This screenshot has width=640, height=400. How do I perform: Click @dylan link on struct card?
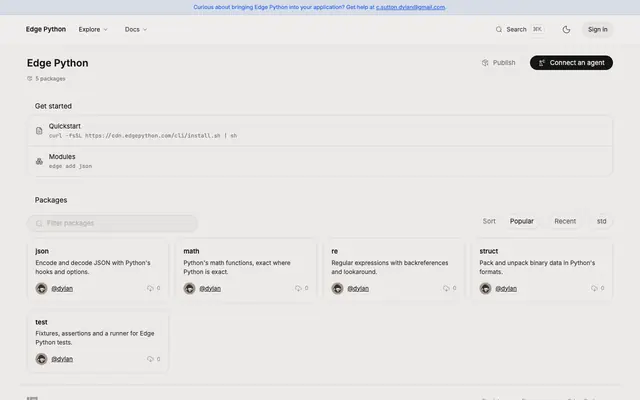tap(506, 289)
